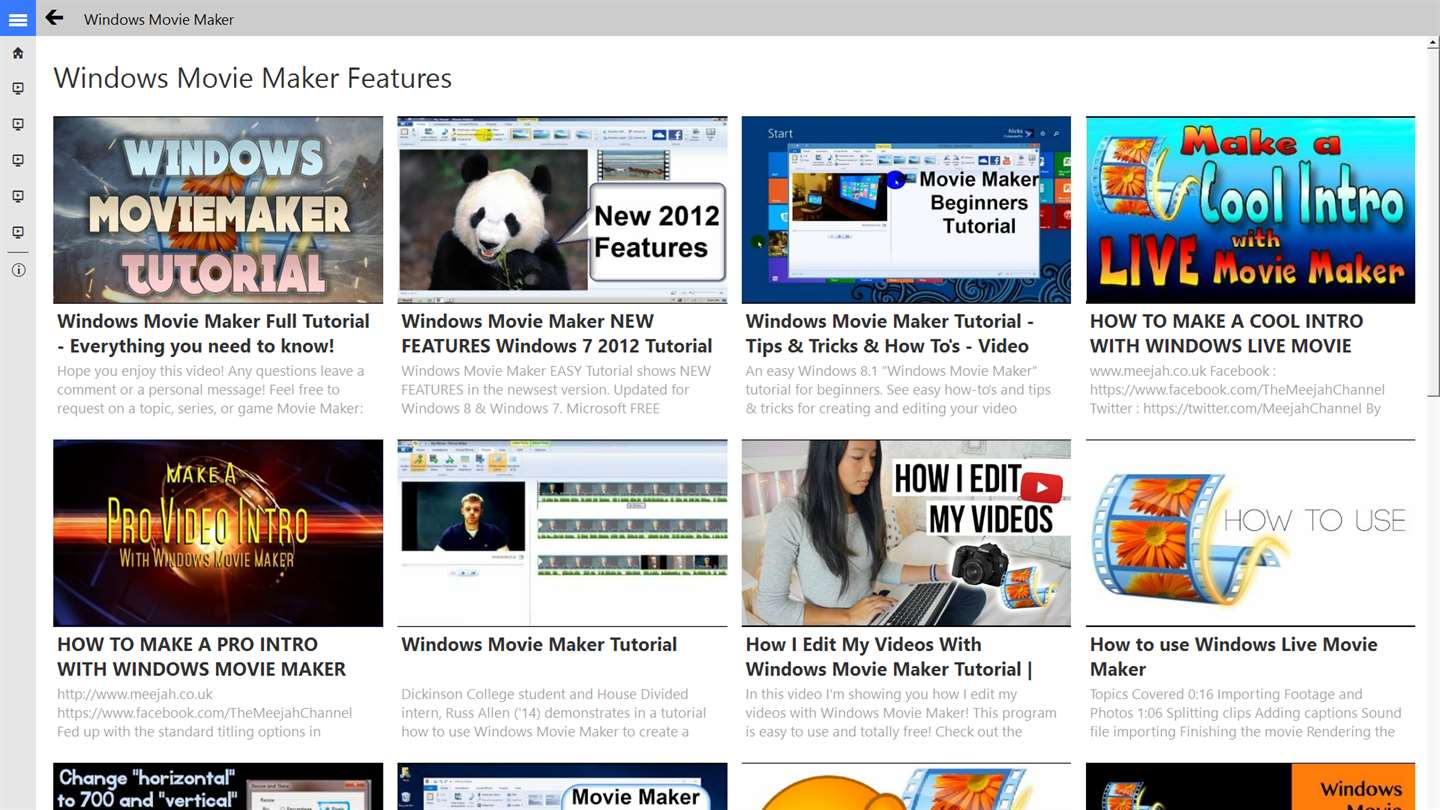The image size is (1440, 810).
Task: Open the Make a Pro Video Intro thumbnail
Action: tap(218, 533)
